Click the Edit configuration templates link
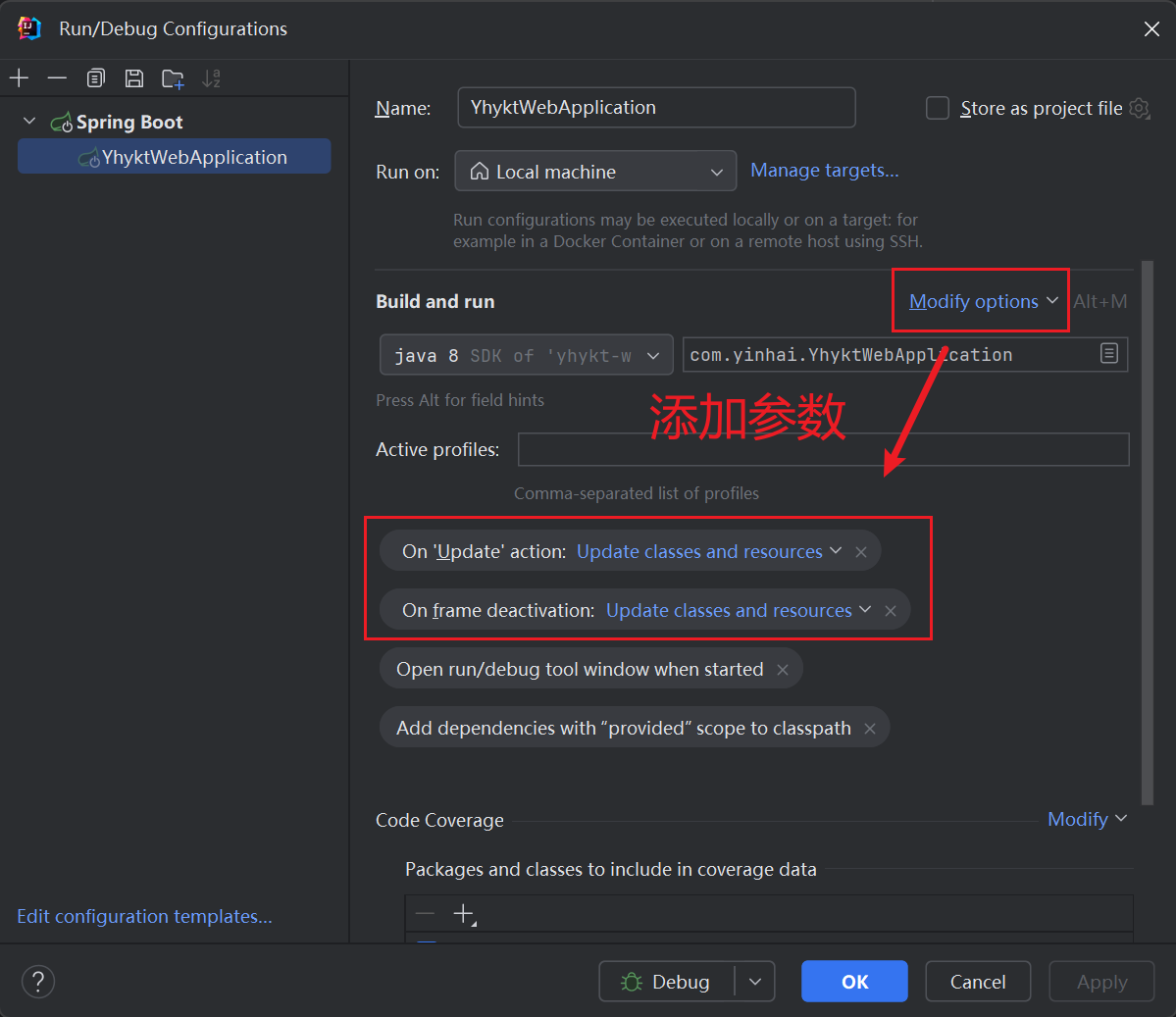 coord(145,916)
